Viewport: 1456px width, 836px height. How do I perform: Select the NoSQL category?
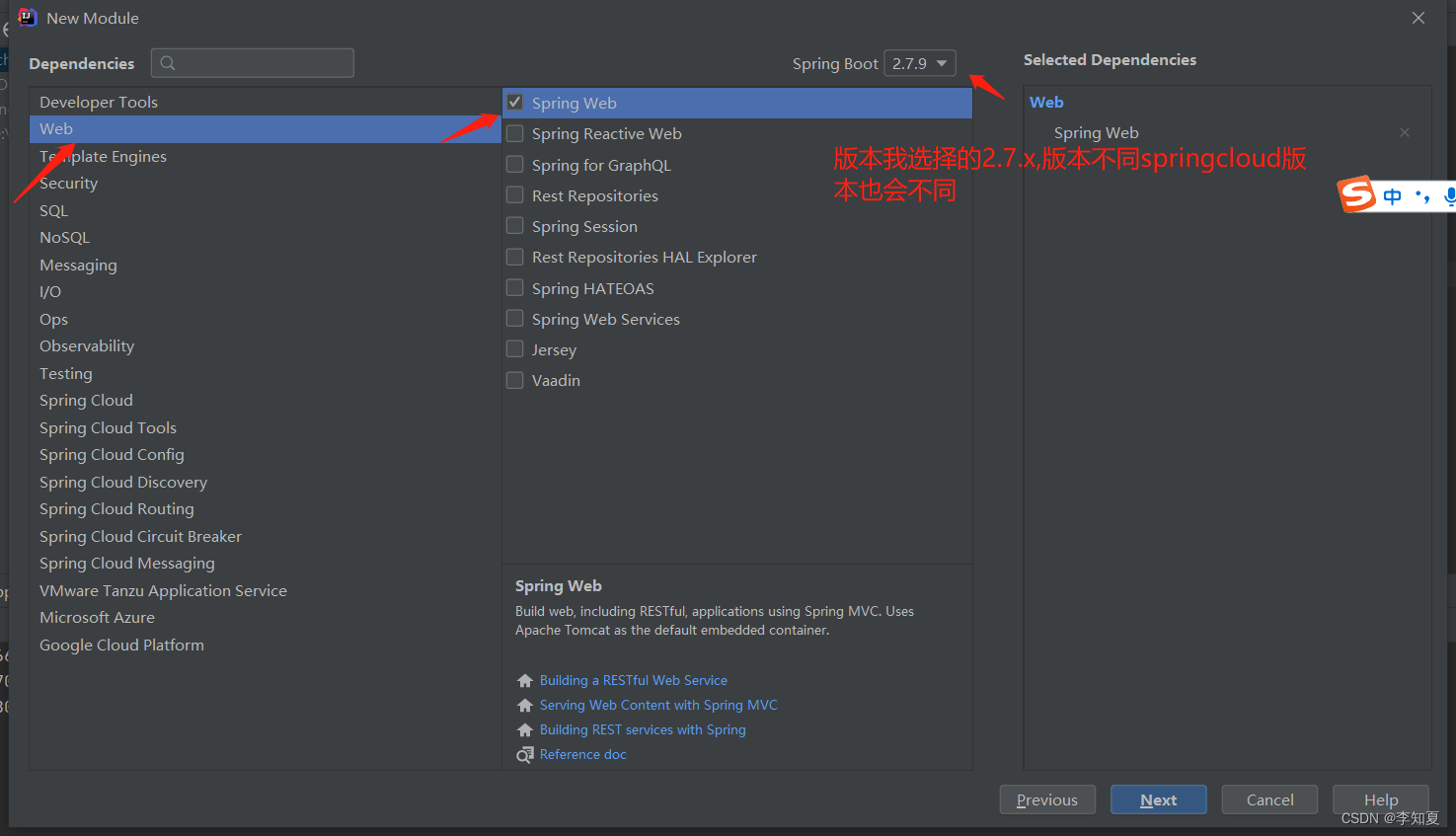pyautogui.click(x=266, y=238)
